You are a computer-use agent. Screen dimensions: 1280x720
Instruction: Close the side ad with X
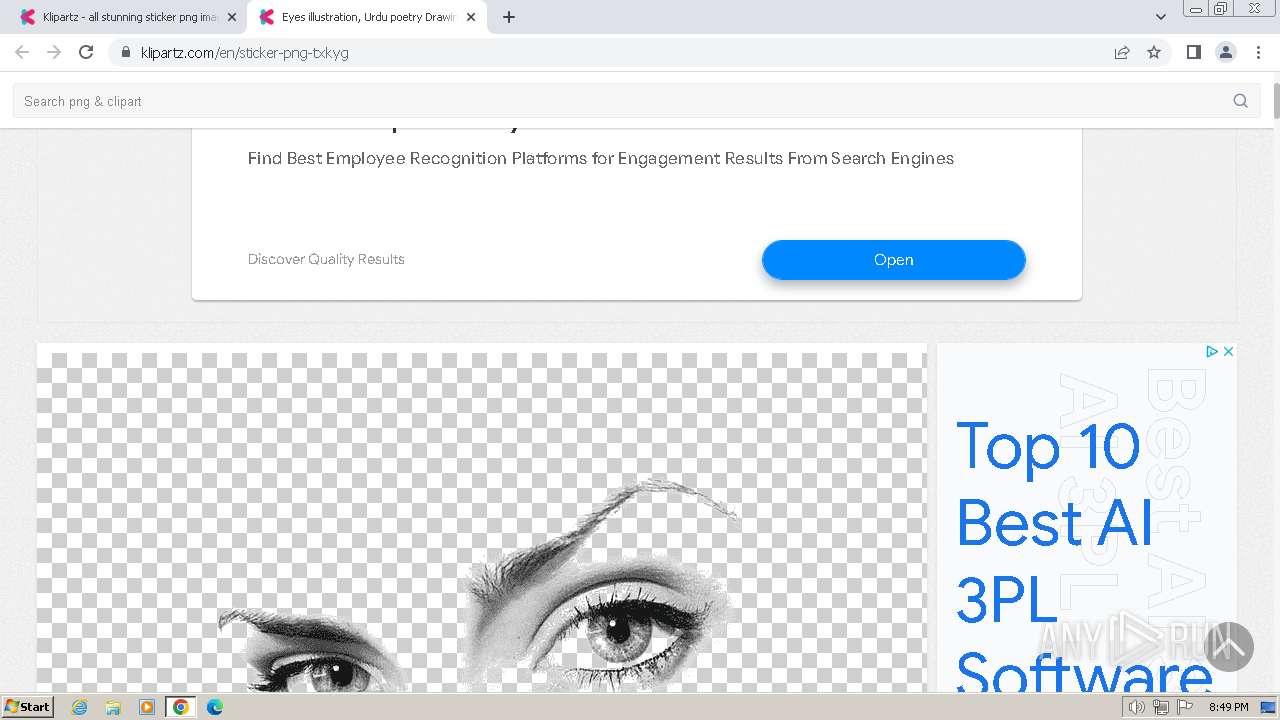coord(1228,351)
